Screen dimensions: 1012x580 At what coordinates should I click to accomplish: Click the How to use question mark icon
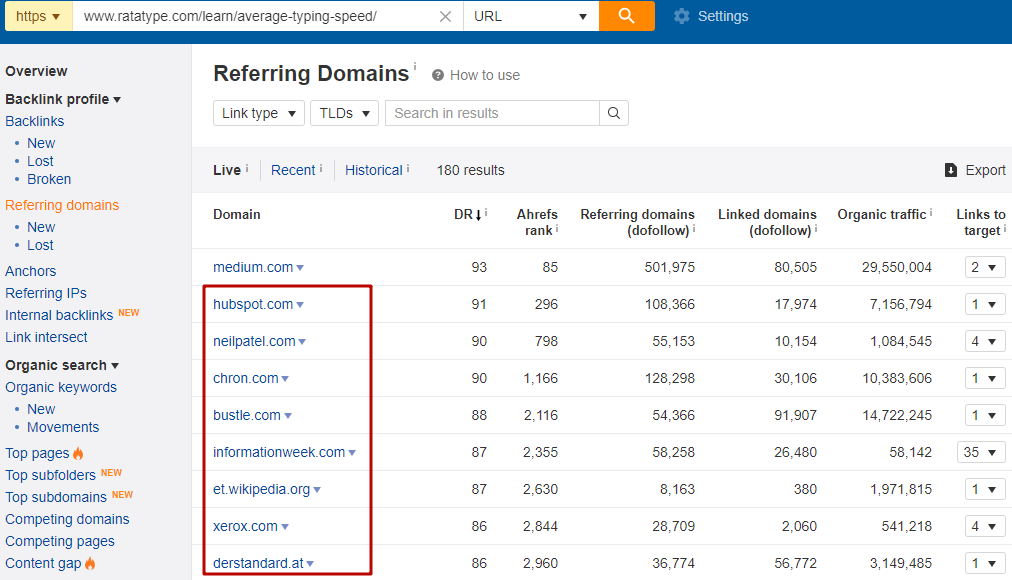(438, 75)
